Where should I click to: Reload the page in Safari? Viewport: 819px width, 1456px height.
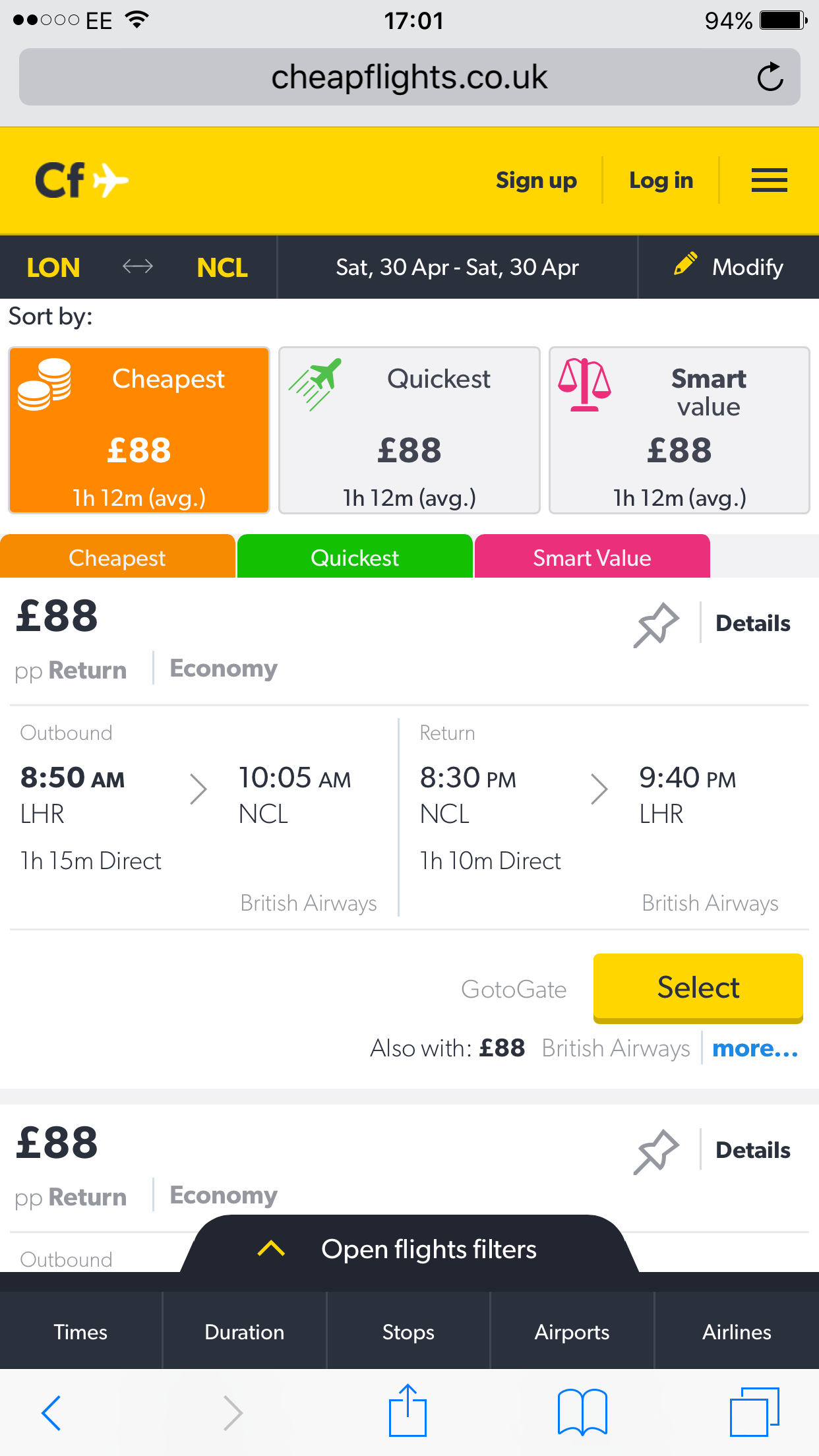[770, 77]
